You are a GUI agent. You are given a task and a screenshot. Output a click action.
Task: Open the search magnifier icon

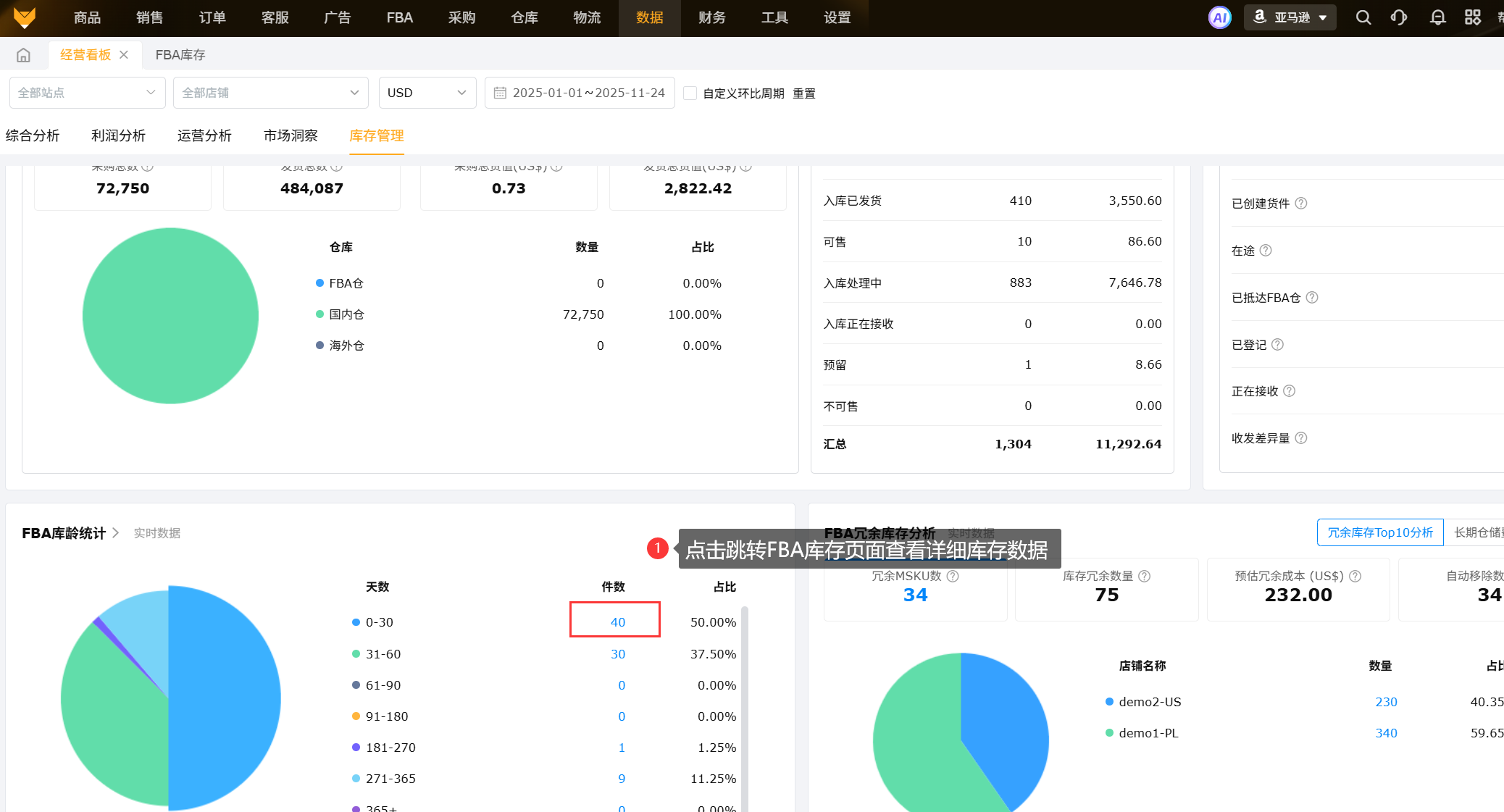pyautogui.click(x=1363, y=17)
